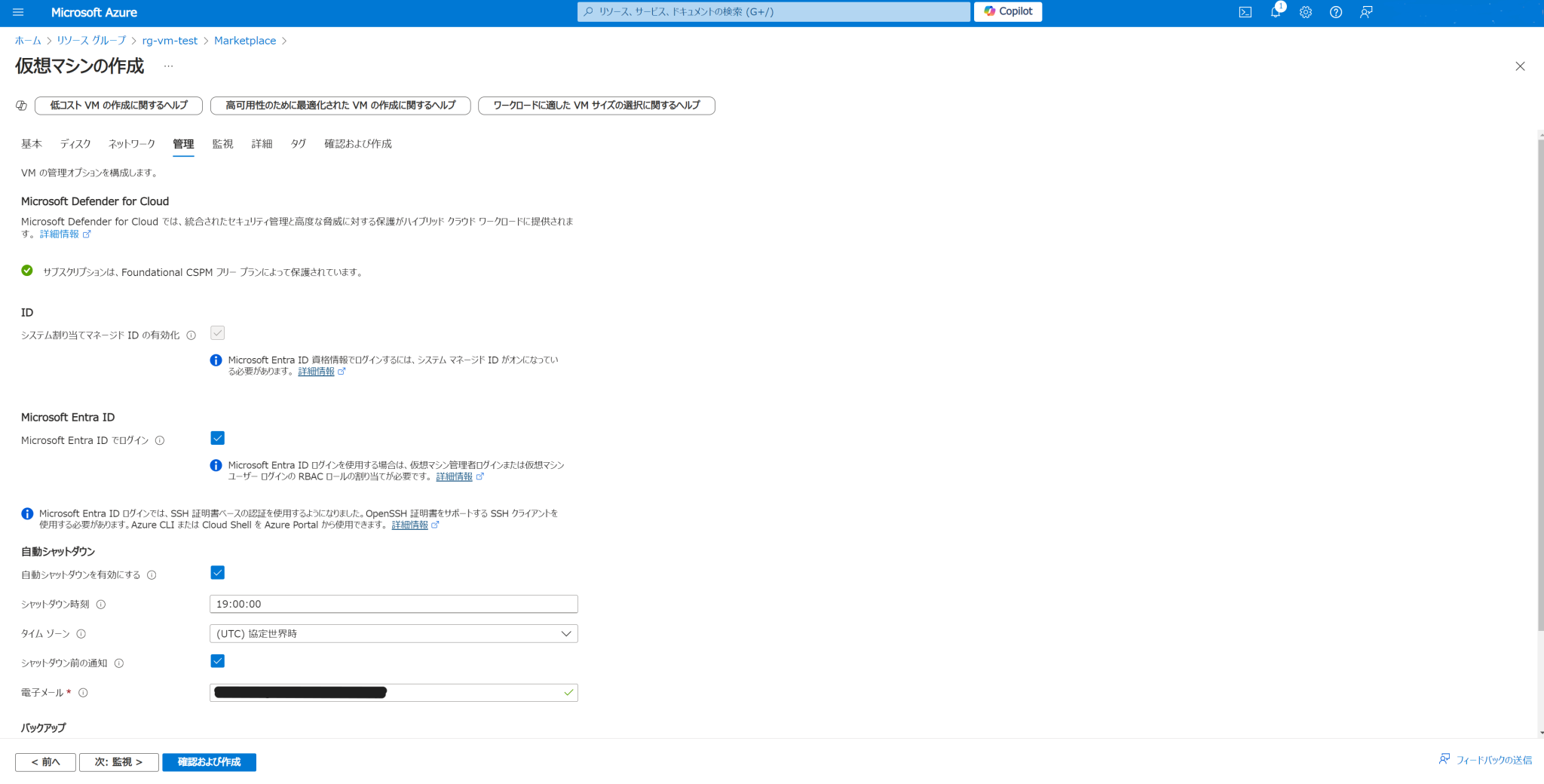Toggle the シャットダウン前の通知 checkbox
The width and height of the screenshot is (1544, 784).
tap(217, 661)
